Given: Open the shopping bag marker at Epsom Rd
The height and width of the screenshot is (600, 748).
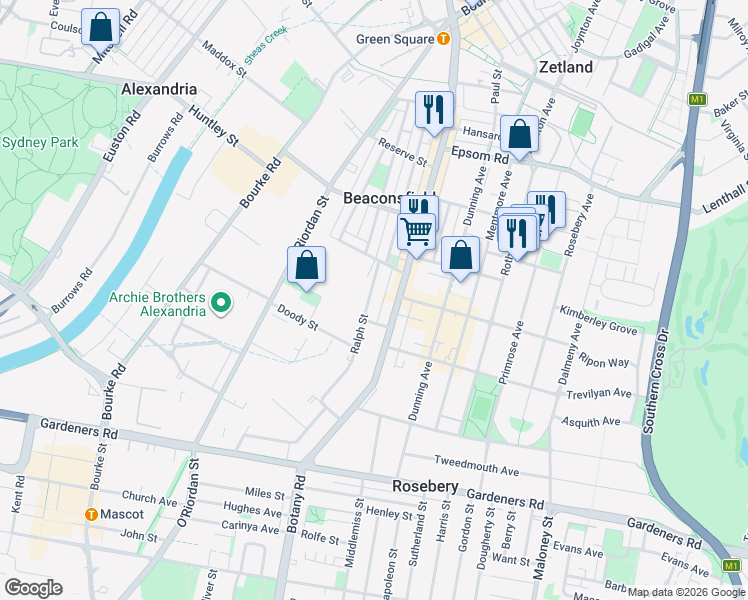Looking at the screenshot, I should pos(519,134).
